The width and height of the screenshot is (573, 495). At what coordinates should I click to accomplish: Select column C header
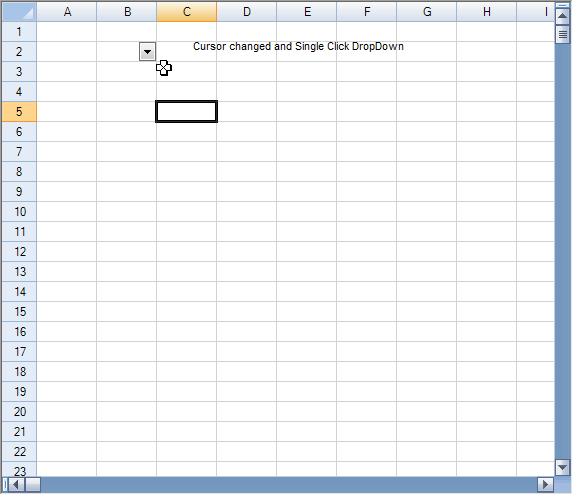[x=187, y=12]
